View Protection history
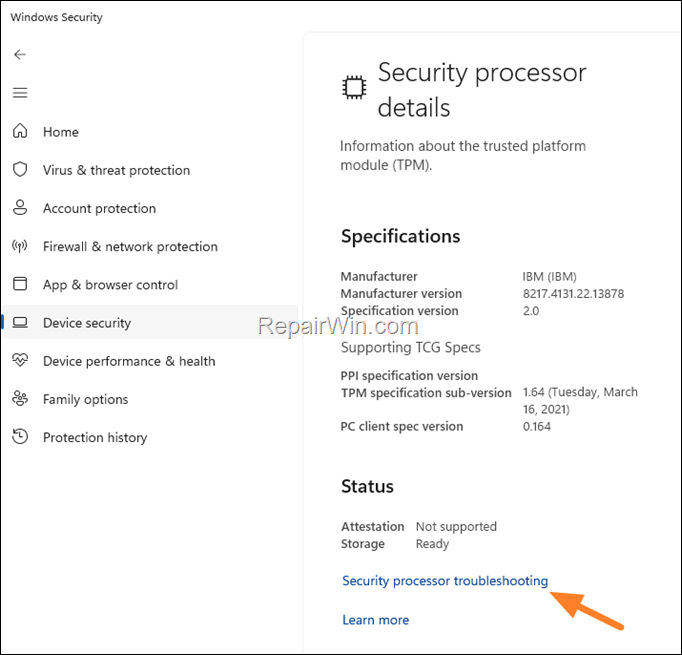The height and width of the screenshot is (655, 682). pos(95,437)
